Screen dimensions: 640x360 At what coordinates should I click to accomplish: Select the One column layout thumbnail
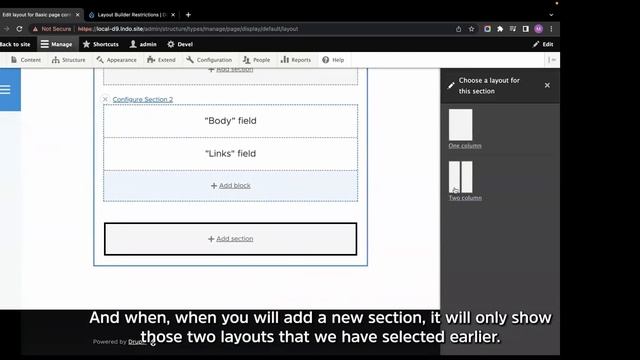[460, 124]
